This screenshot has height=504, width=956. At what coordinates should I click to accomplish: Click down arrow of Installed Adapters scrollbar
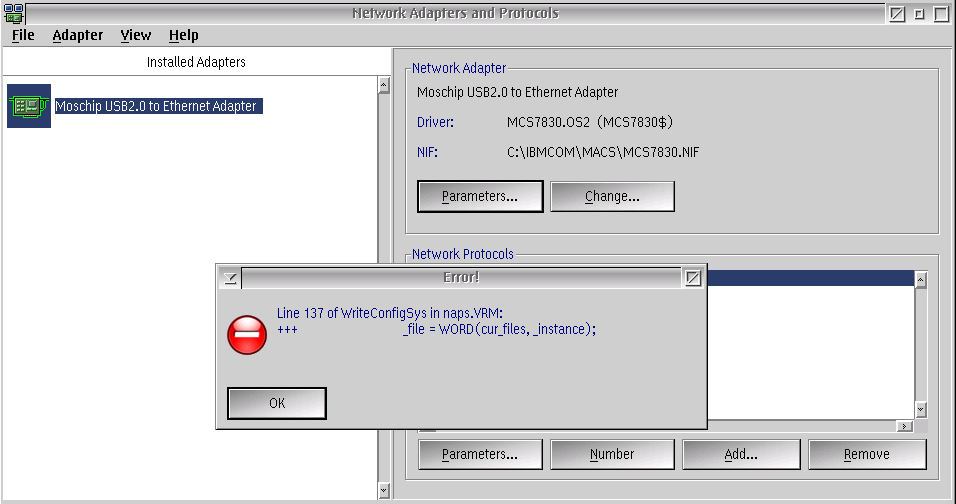coord(383,489)
